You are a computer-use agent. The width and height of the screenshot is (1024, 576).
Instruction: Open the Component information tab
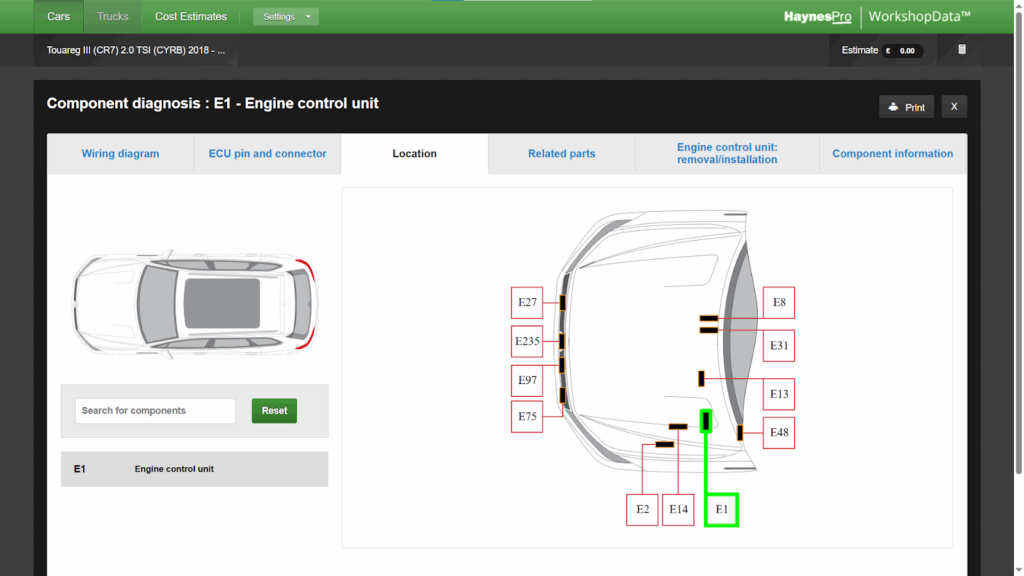pos(892,153)
